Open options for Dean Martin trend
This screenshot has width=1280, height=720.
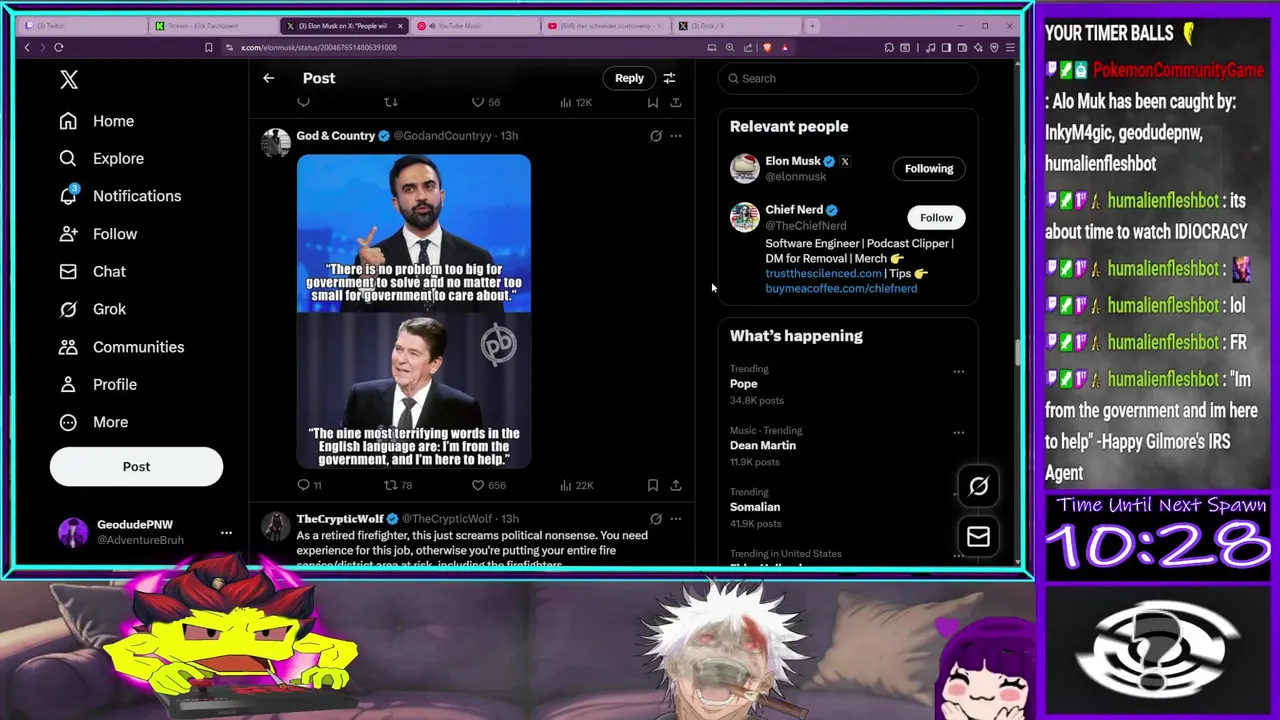(x=958, y=433)
